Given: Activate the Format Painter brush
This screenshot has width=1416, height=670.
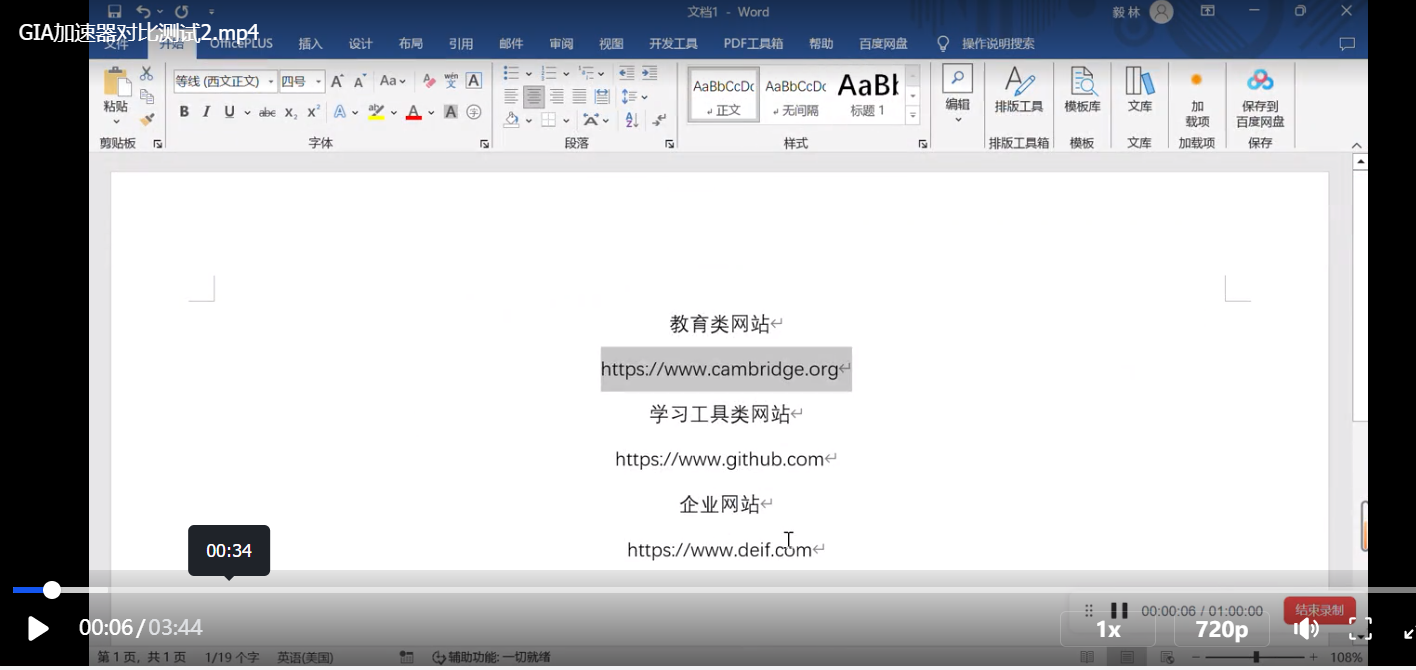Looking at the screenshot, I should 147,119.
